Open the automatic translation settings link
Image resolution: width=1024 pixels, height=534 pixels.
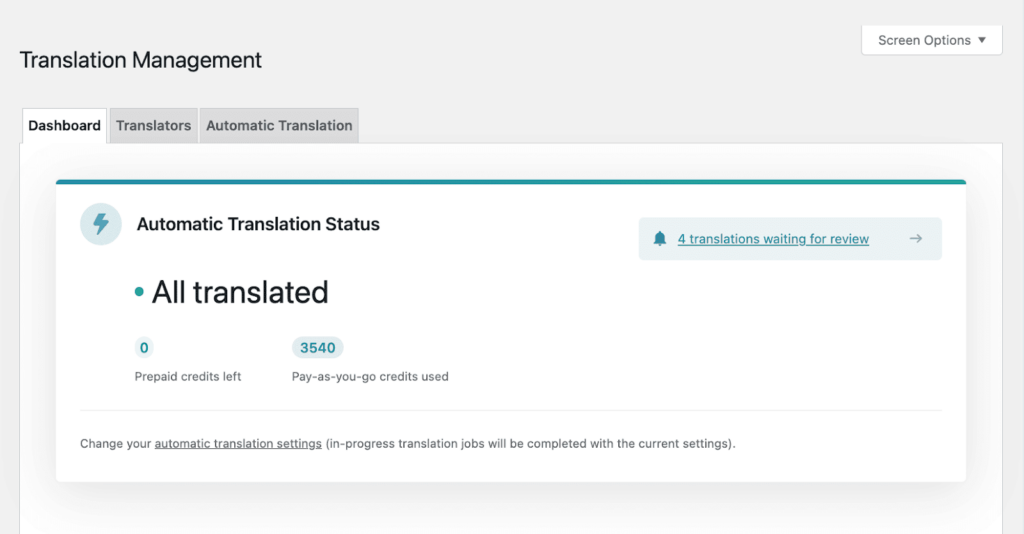[x=238, y=444]
